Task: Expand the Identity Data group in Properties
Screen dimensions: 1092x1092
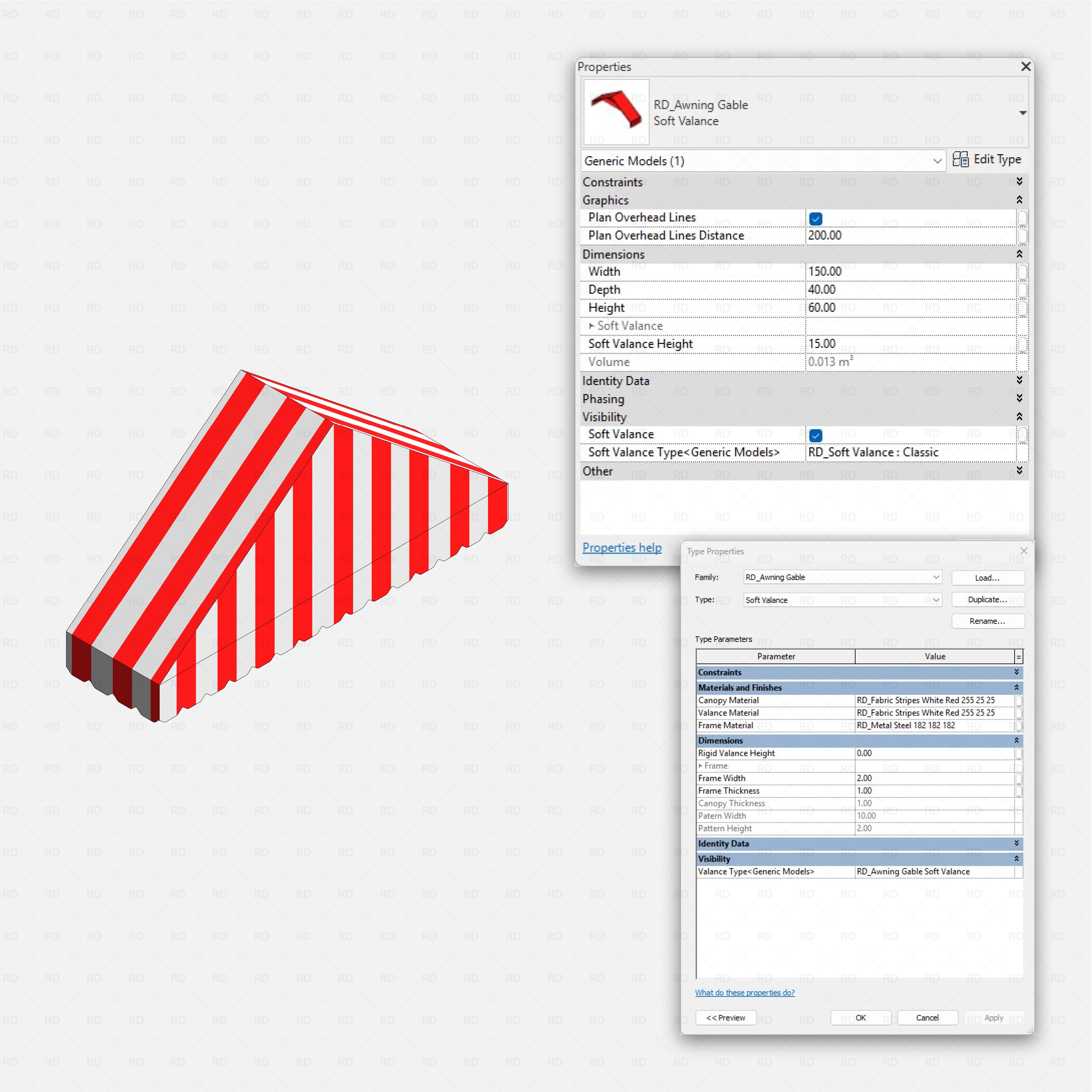Action: pos(1019,380)
